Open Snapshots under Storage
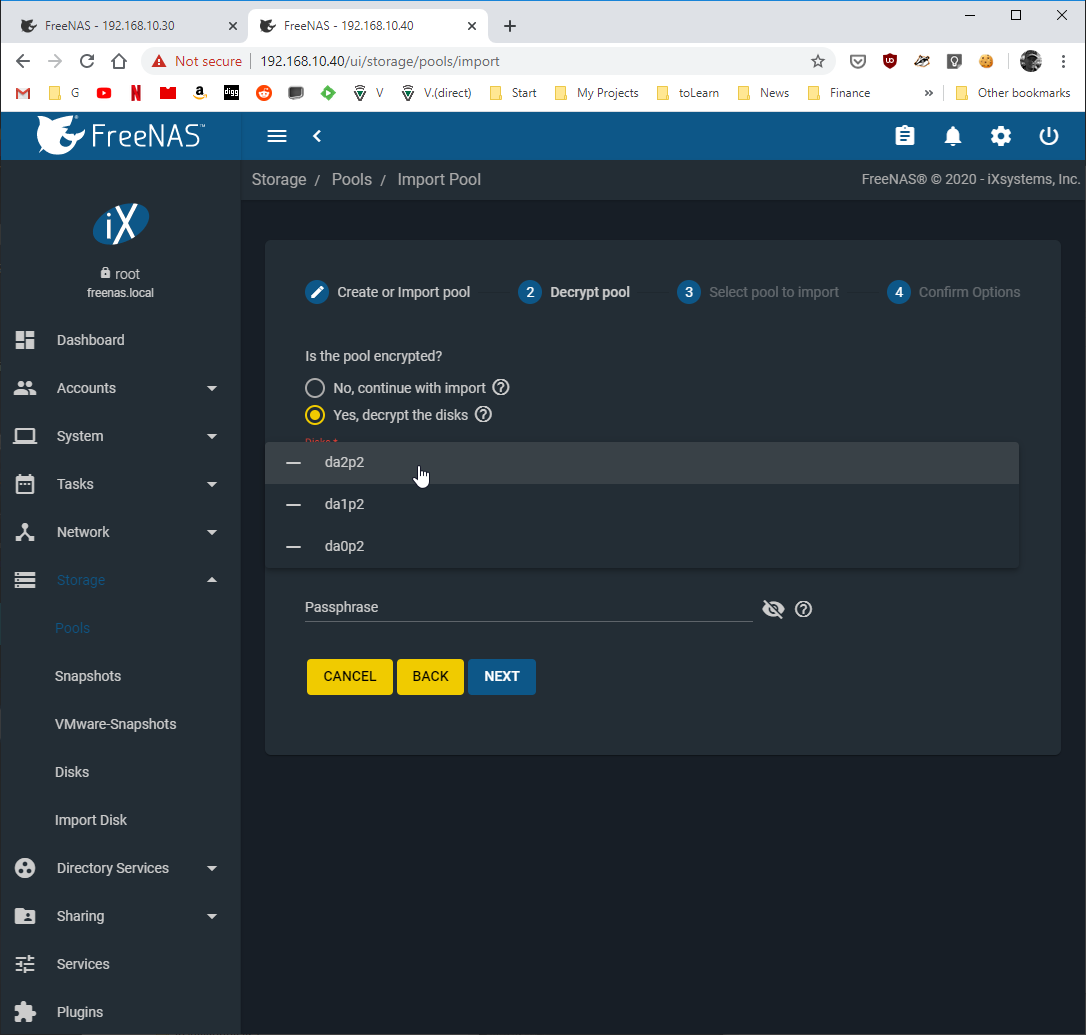Image resolution: width=1086 pixels, height=1035 pixels. [88, 676]
